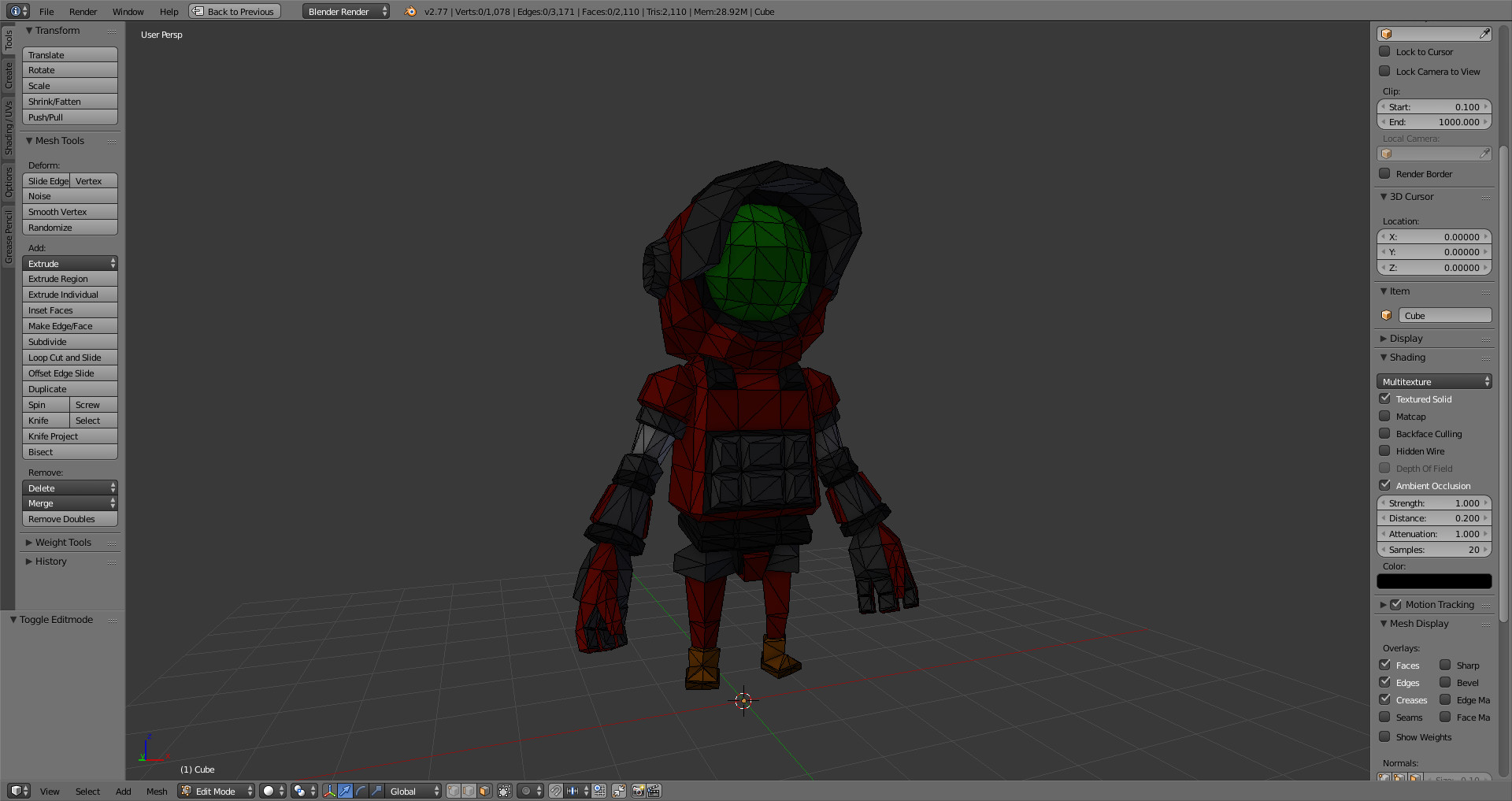Click Loop Cut and Slide button
1512x801 pixels.
[x=70, y=357]
